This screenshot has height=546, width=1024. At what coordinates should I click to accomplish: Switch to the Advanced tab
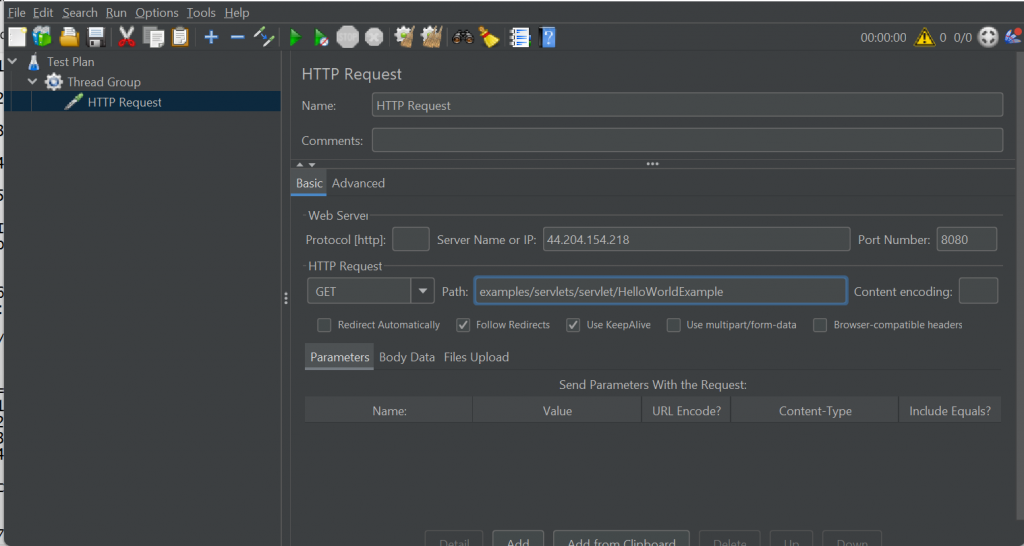point(358,183)
